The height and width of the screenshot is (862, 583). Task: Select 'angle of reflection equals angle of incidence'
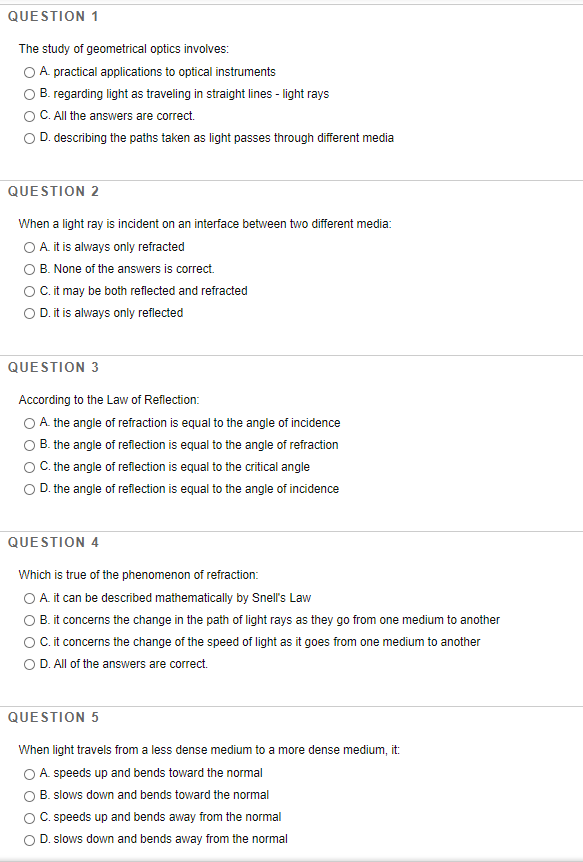(x=29, y=488)
